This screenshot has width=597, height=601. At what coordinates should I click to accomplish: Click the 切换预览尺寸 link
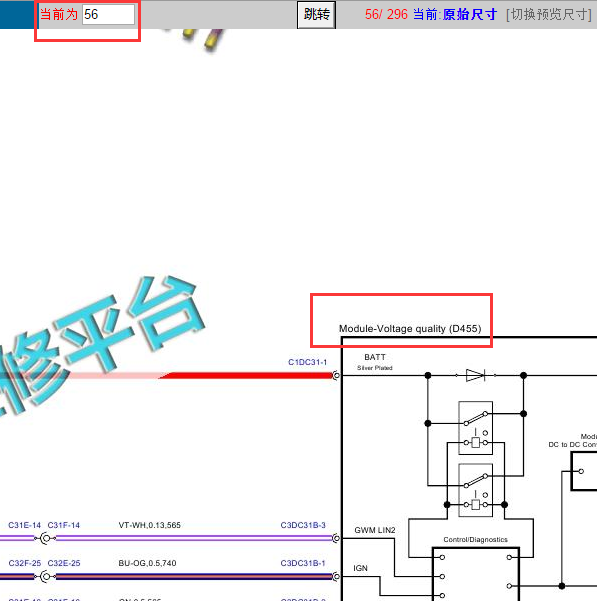549,15
